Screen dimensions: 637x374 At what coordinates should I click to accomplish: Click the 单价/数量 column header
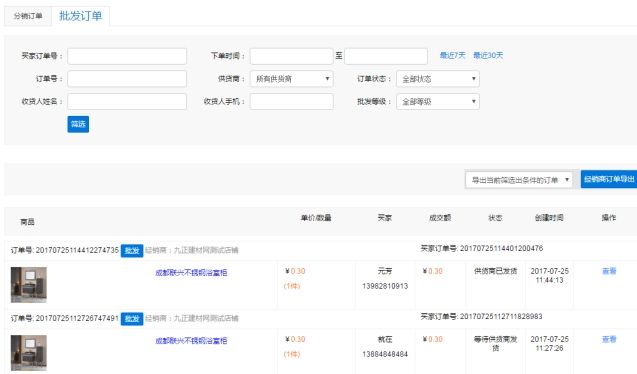coord(316,218)
